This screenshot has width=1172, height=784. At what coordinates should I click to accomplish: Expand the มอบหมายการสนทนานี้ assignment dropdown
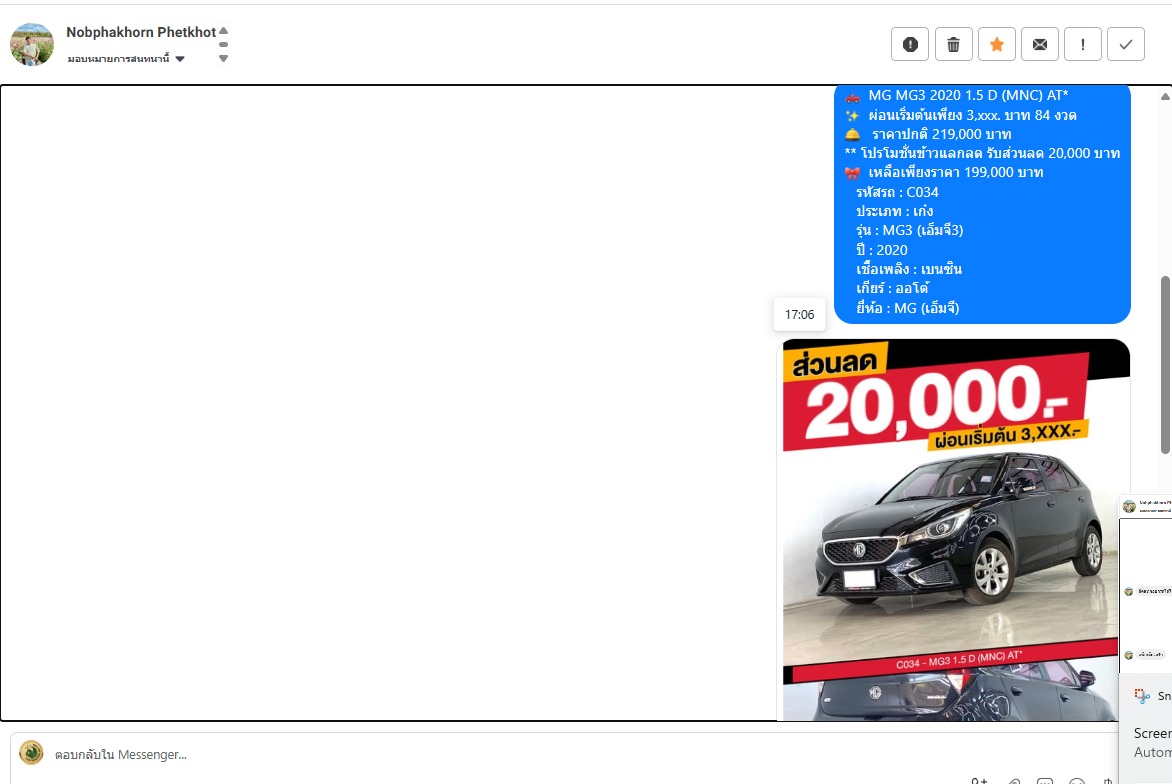point(126,58)
